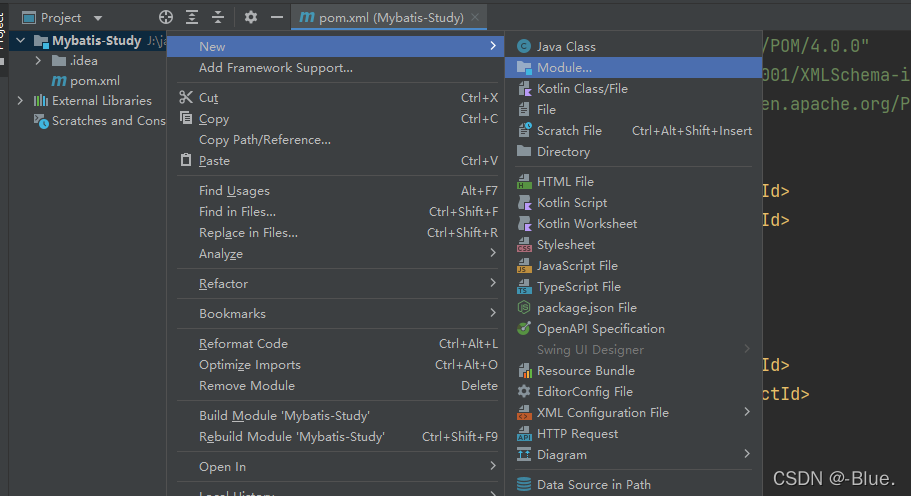Click the EditorConfig File gear icon
Screen dimensions: 911x496
pos(524,391)
